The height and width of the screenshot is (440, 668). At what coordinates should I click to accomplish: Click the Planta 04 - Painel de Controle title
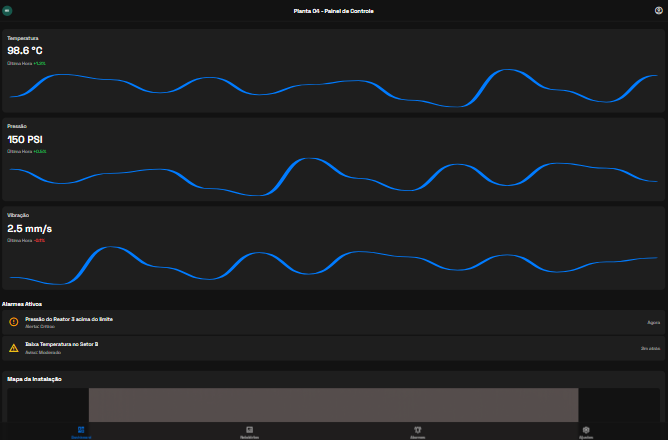pos(333,10)
